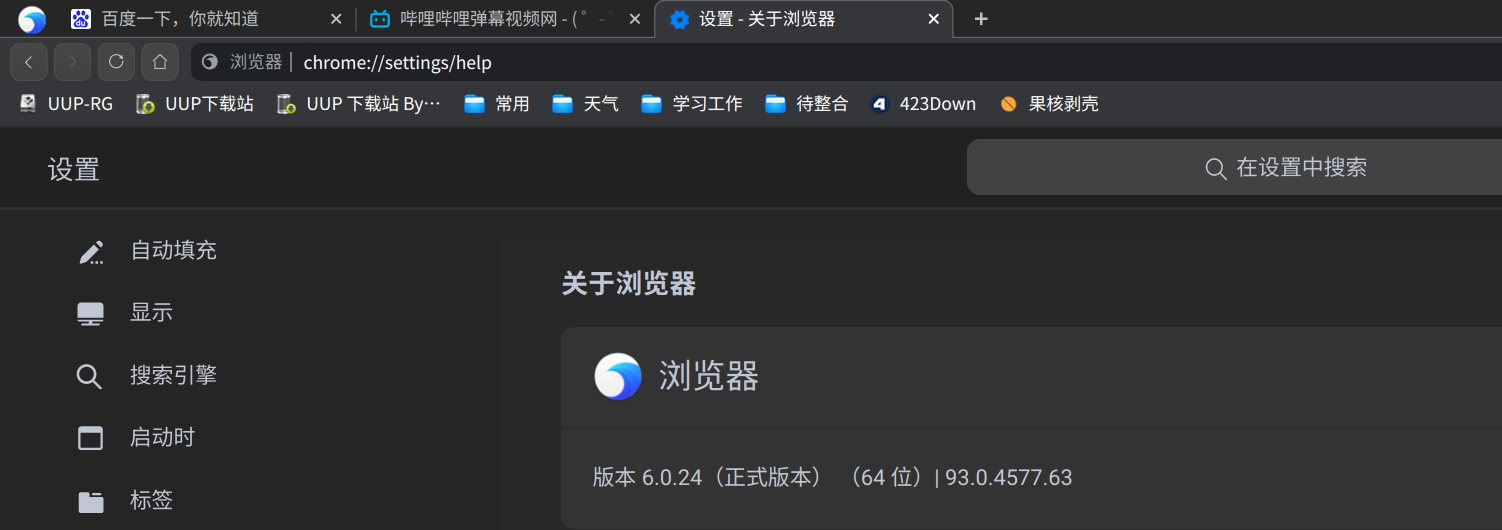Click the site info icon in address bar
The width and height of the screenshot is (1502, 530).
210,62
